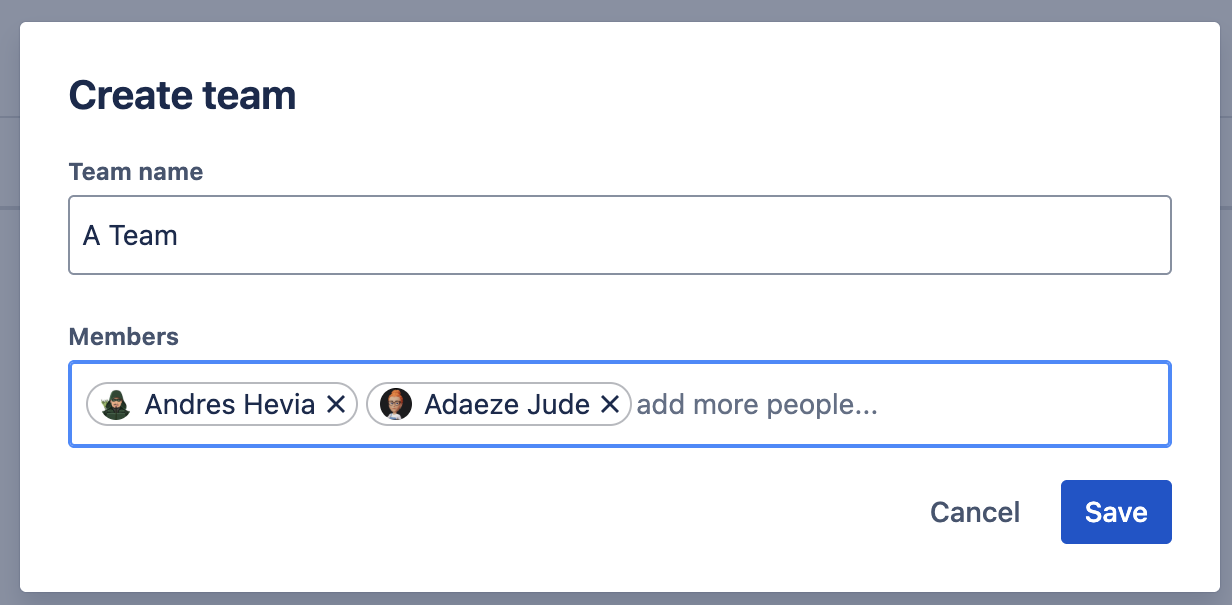
Task: Click blank dialog area right of 'Create team' title
Action: pos(750,96)
